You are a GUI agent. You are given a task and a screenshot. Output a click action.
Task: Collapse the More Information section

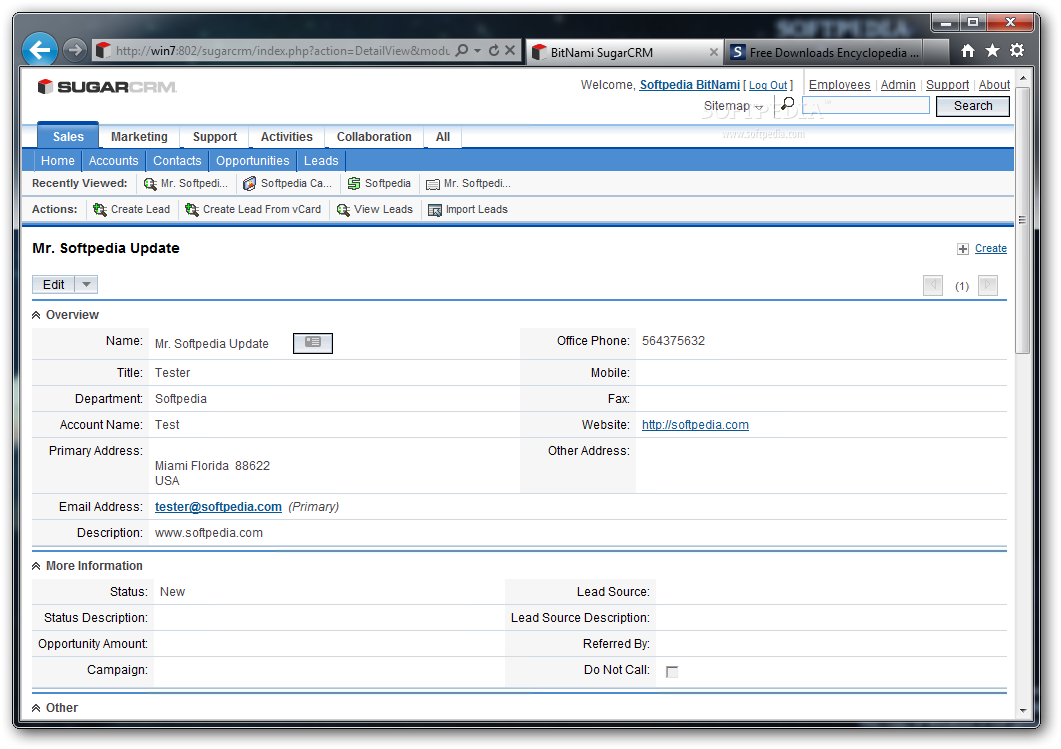[x=36, y=566]
